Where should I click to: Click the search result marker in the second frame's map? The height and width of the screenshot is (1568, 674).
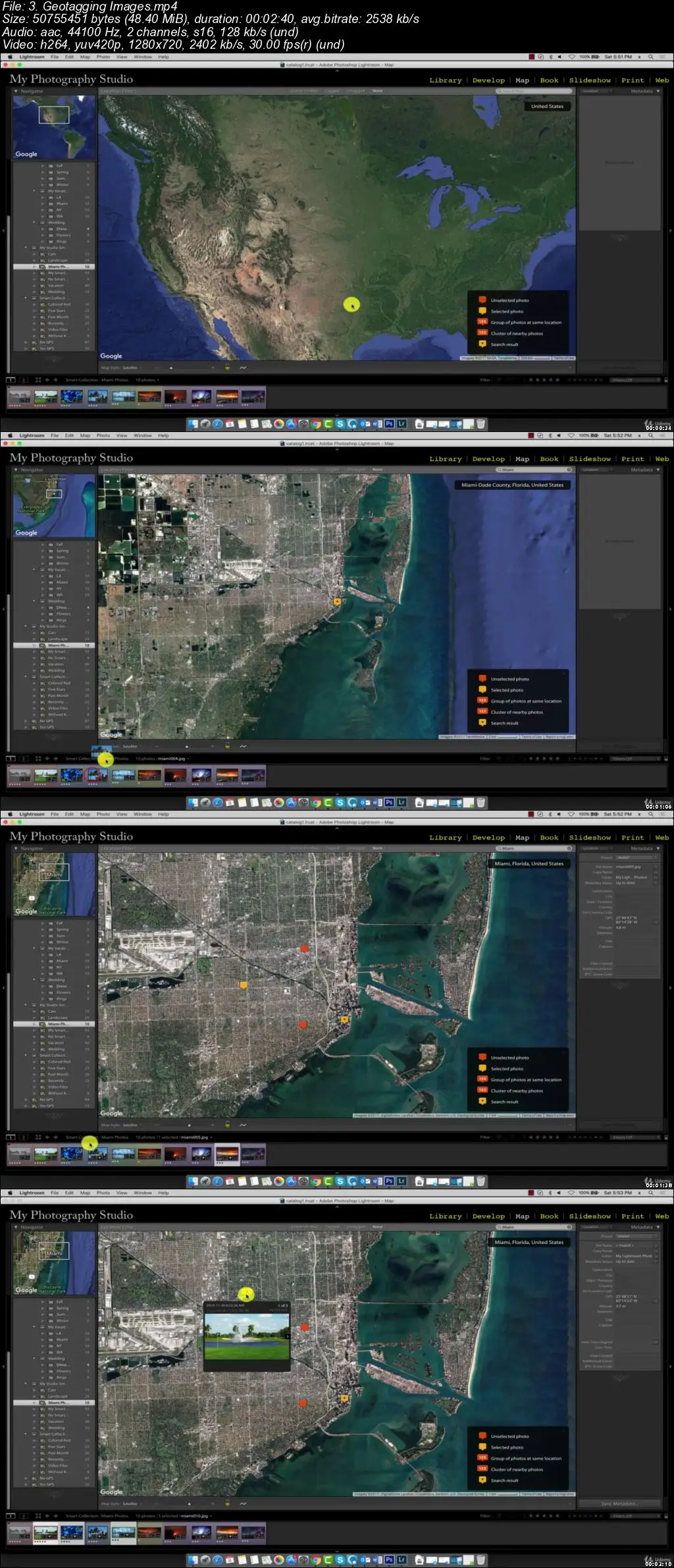(x=337, y=601)
